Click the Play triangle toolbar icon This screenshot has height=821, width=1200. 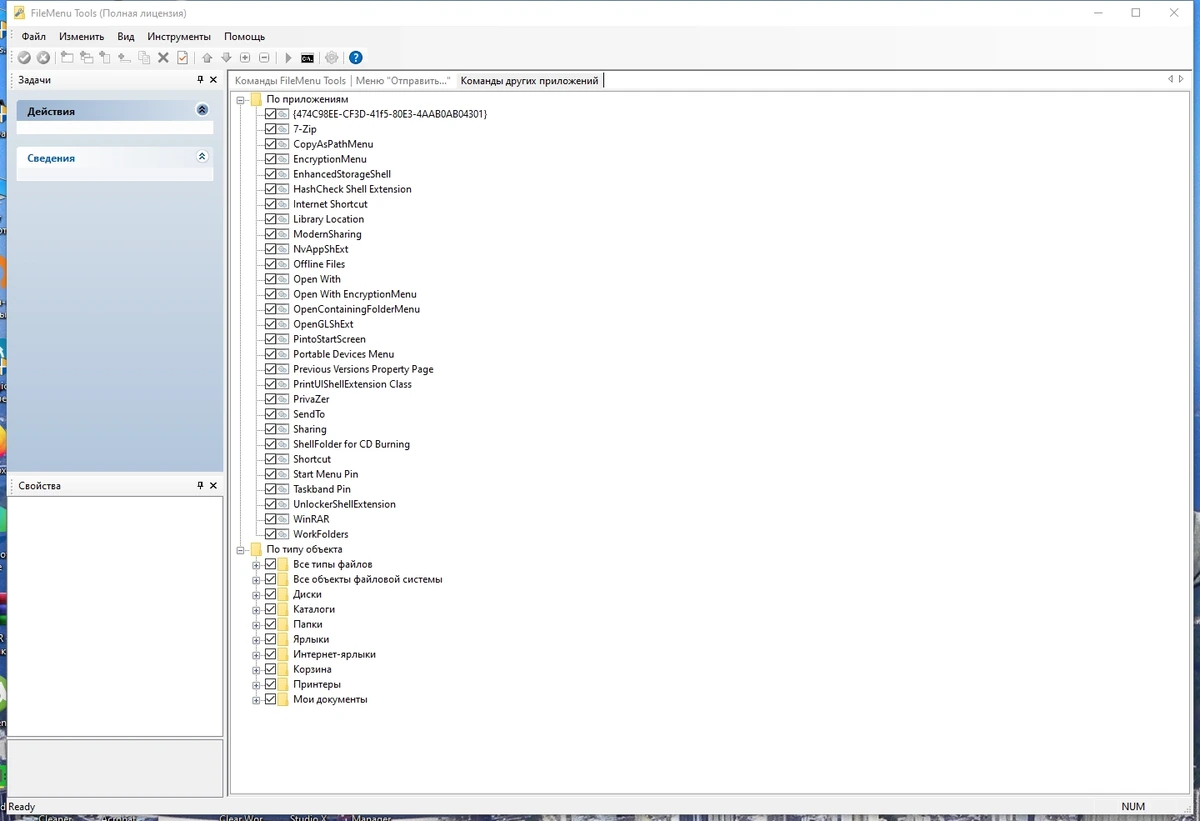[288, 58]
